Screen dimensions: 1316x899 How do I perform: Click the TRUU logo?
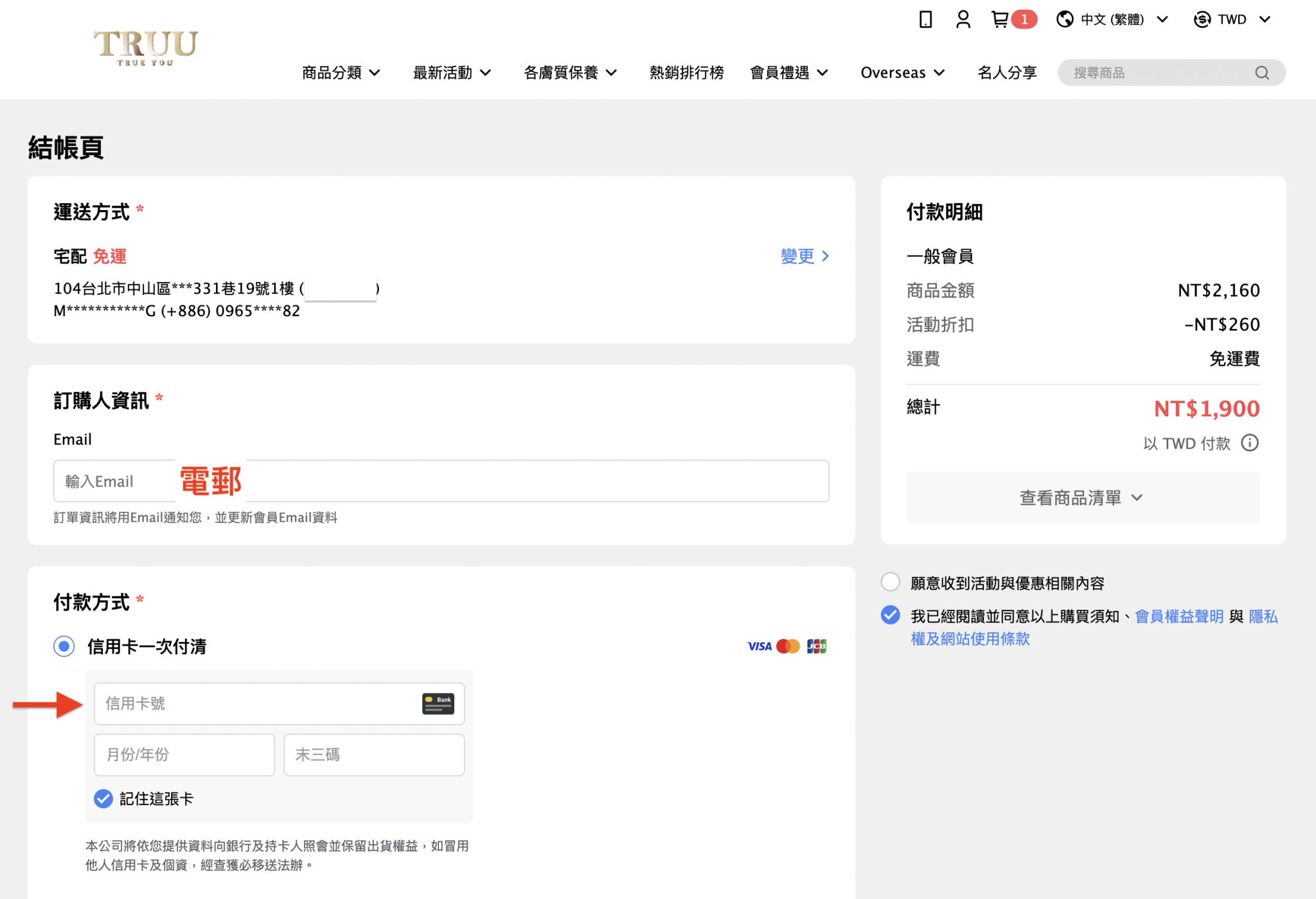[145, 48]
